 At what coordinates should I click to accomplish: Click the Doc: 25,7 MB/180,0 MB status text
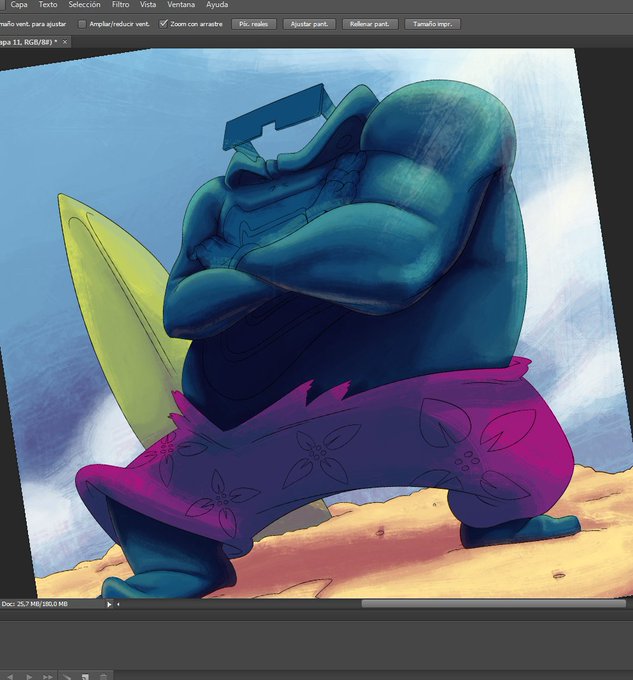click(34, 604)
